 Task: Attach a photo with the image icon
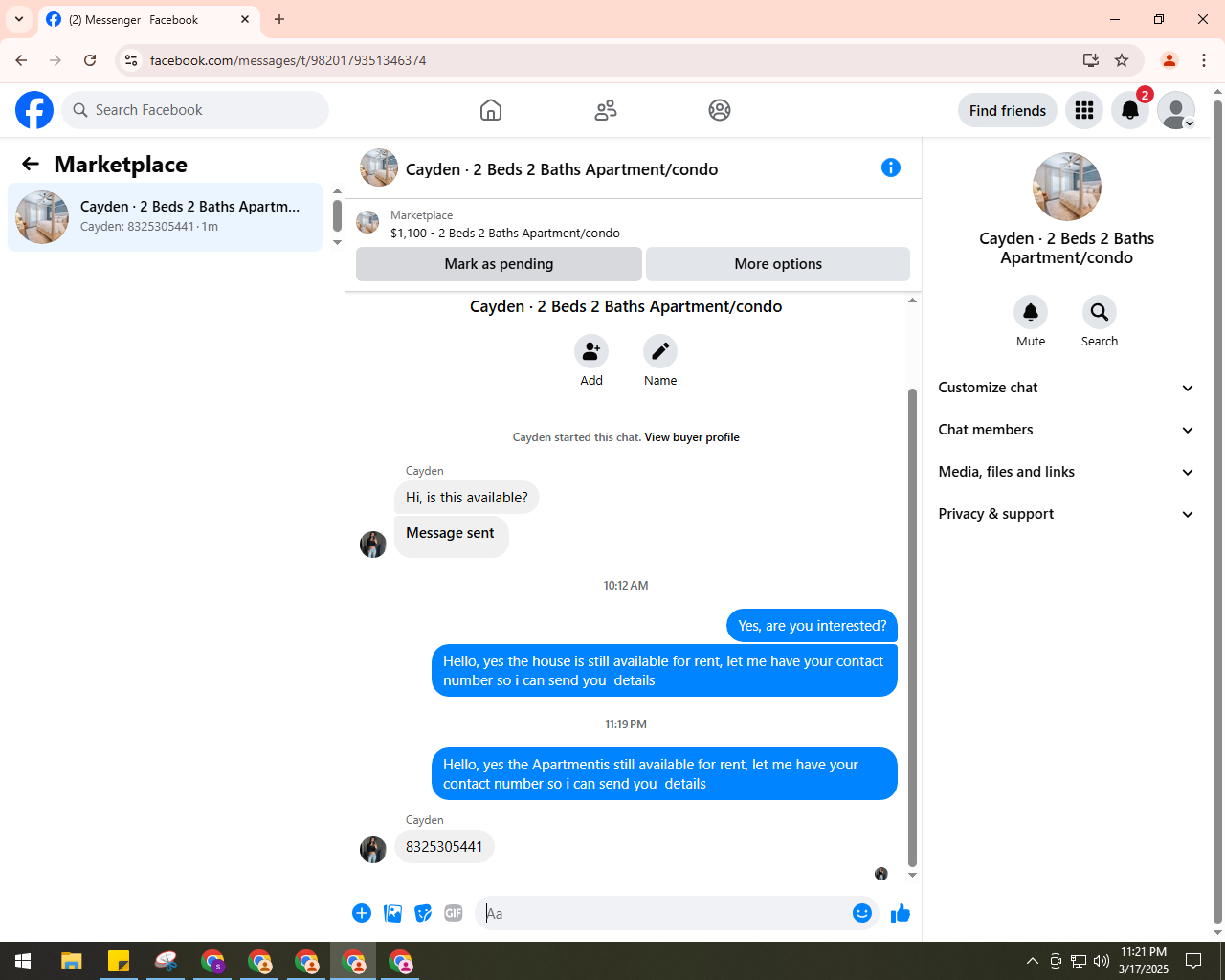coord(392,913)
